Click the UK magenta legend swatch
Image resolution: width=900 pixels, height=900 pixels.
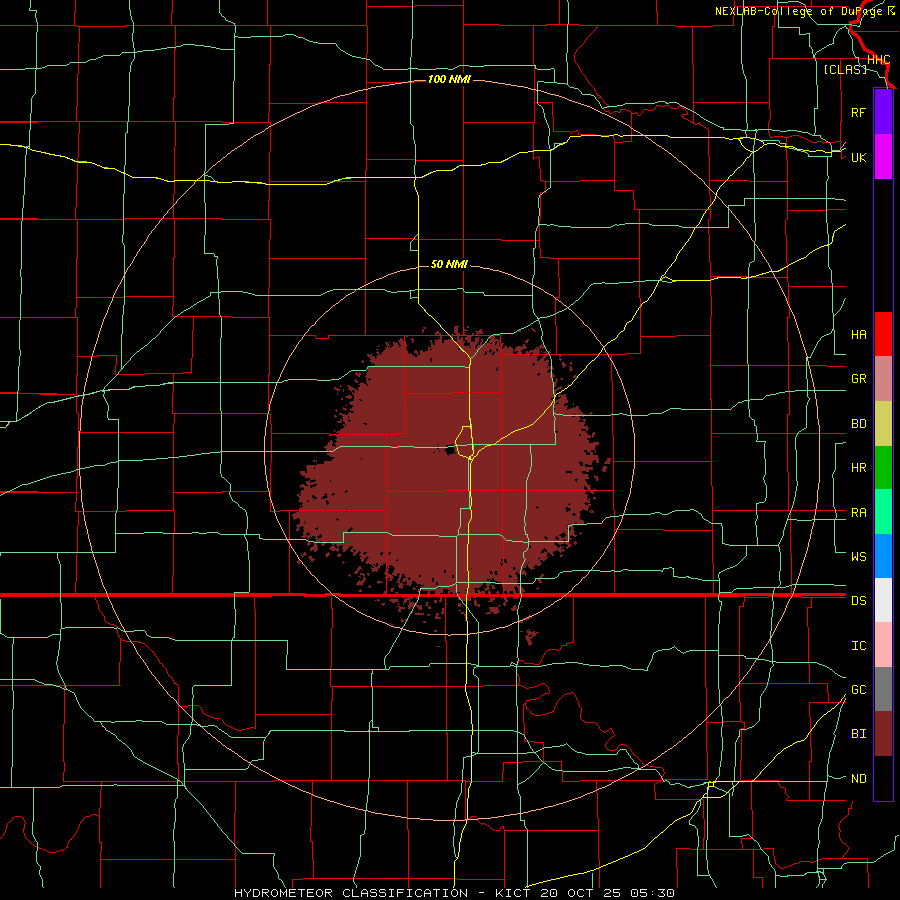883,157
